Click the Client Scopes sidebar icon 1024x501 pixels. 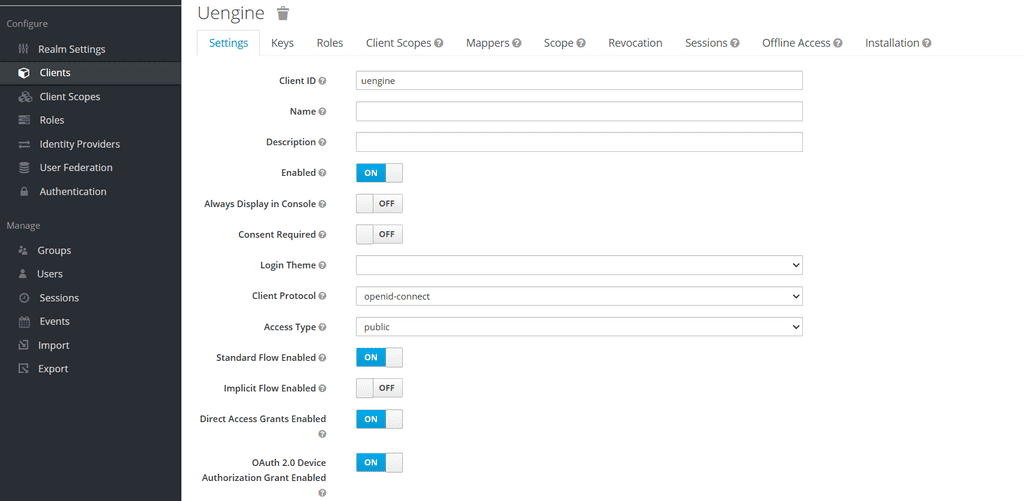[x=24, y=97]
